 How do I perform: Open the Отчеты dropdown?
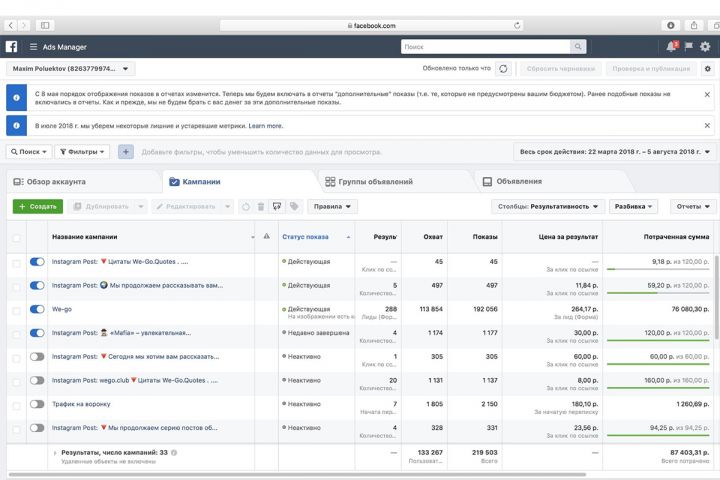point(693,207)
